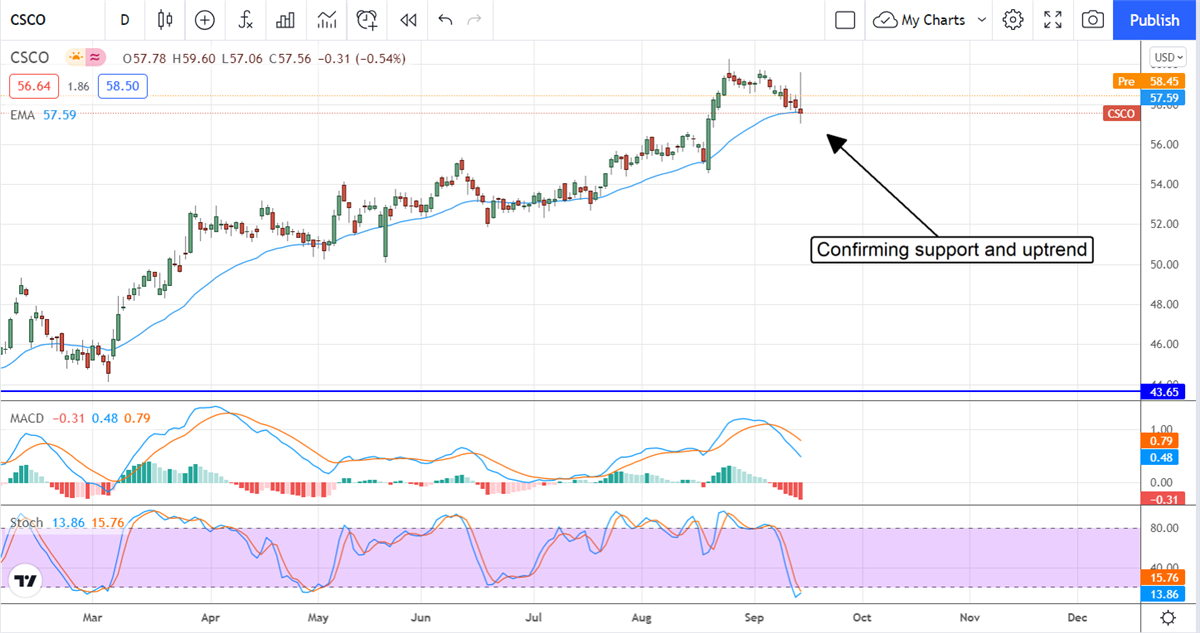Screen dimensions: 1200x633
Task: Click the MACD indicator label
Action: point(27,418)
